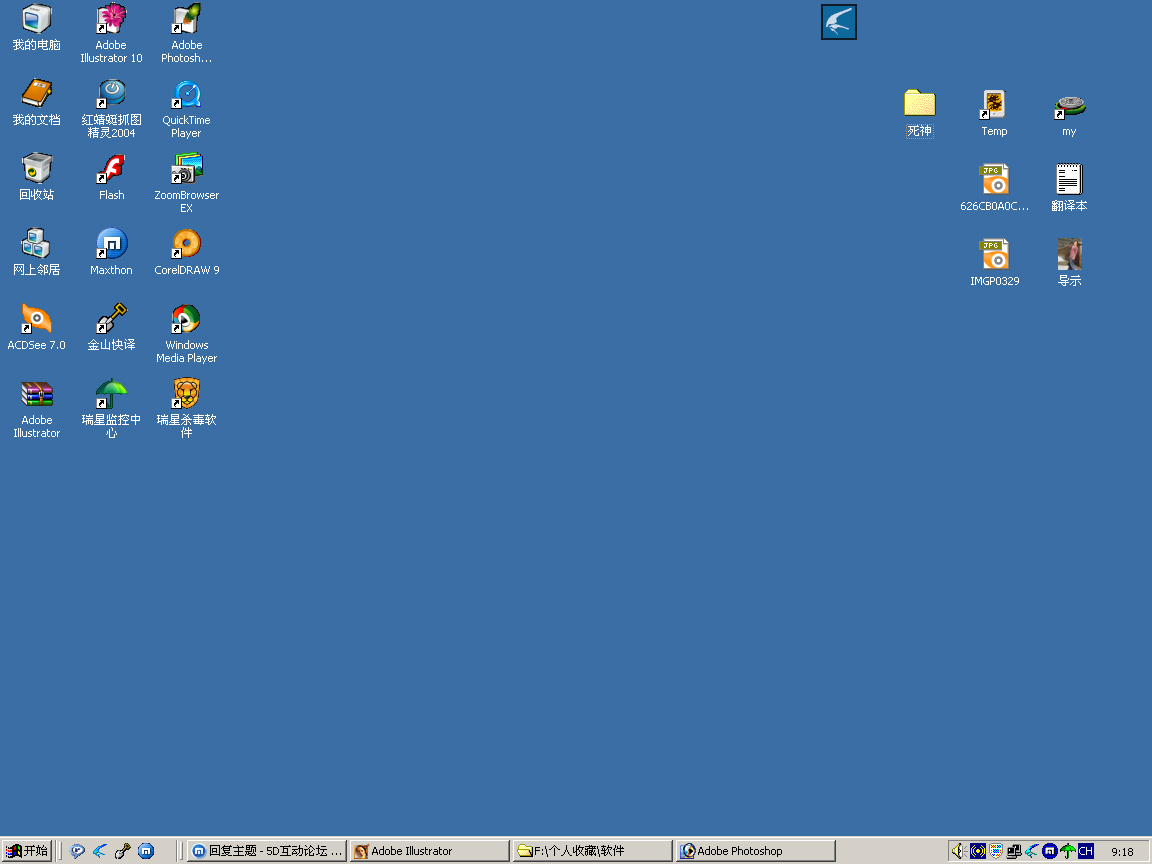The image size is (1152, 864).
Task: Switch to Adobe Photoshop taskbar window
Action: tap(756, 851)
